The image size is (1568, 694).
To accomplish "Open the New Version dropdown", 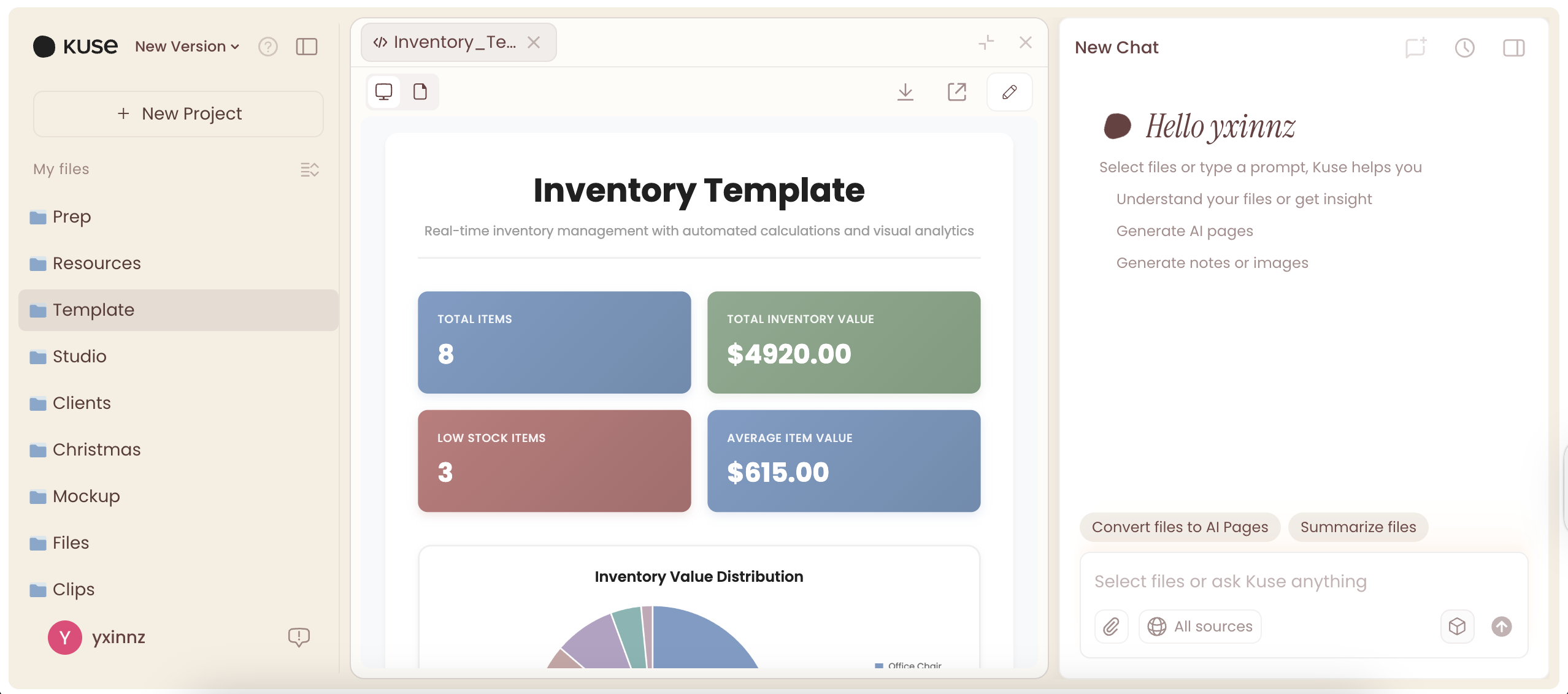I will point(186,47).
